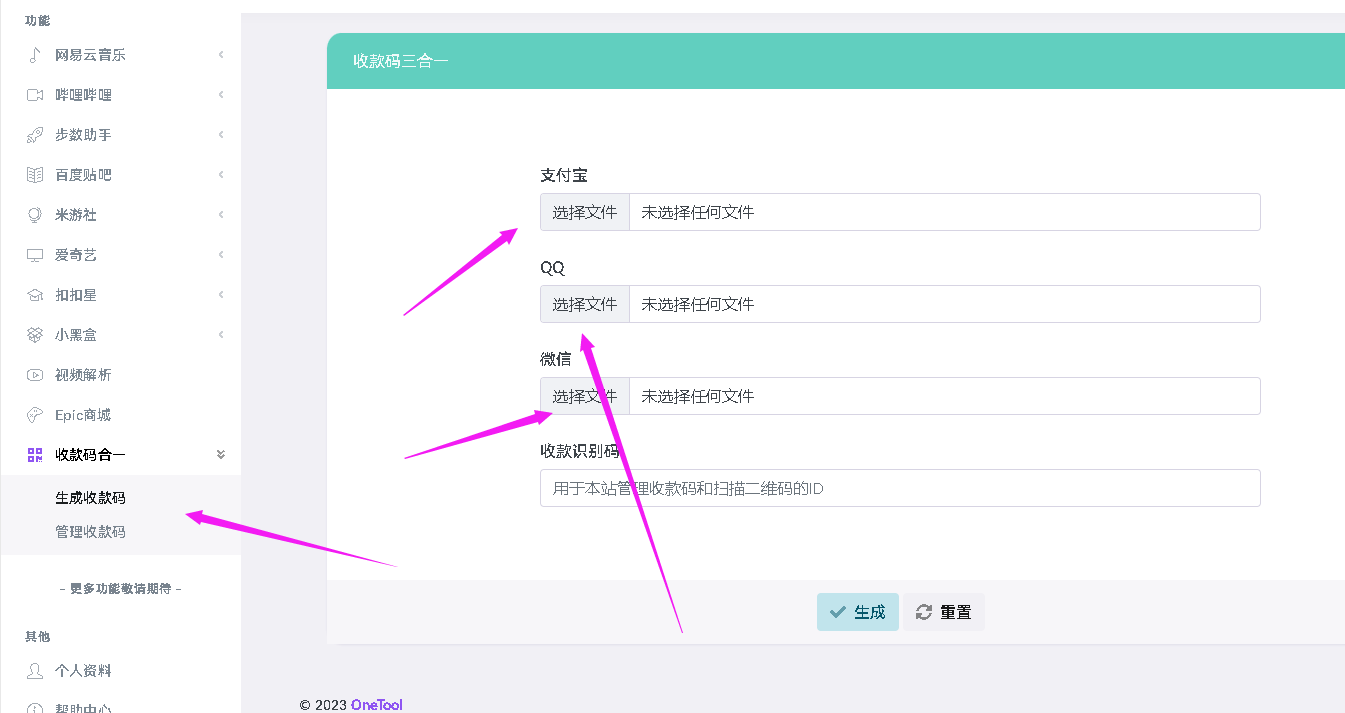Image resolution: width=1345 pixels, height=713 pixels.
Task: Collapse the 收款码合一 double chevron
Action: pyautogui.click(x=221, y=455)
